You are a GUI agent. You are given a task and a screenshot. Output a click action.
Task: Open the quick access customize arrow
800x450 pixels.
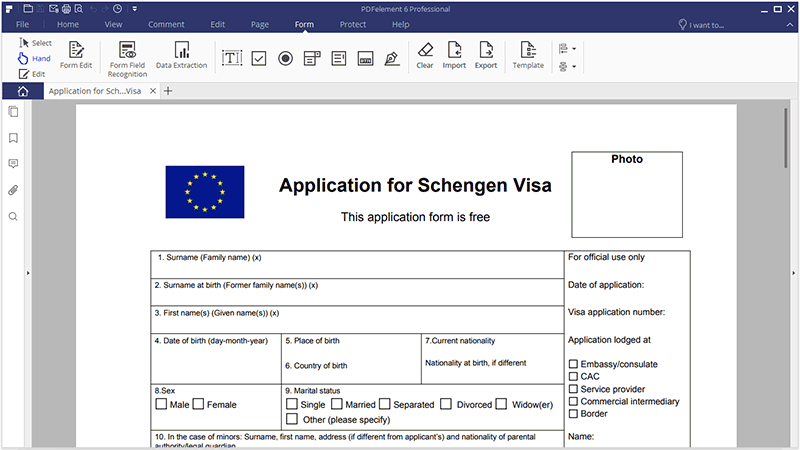[135, 9]
